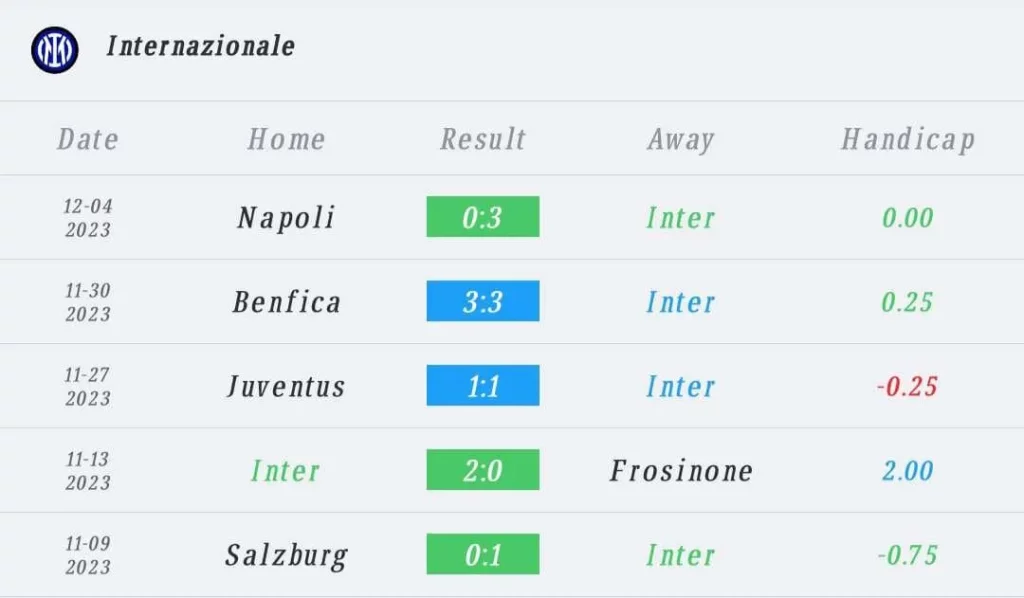
Task: Click the Benfica home team name
Action: tap(286, 302)
